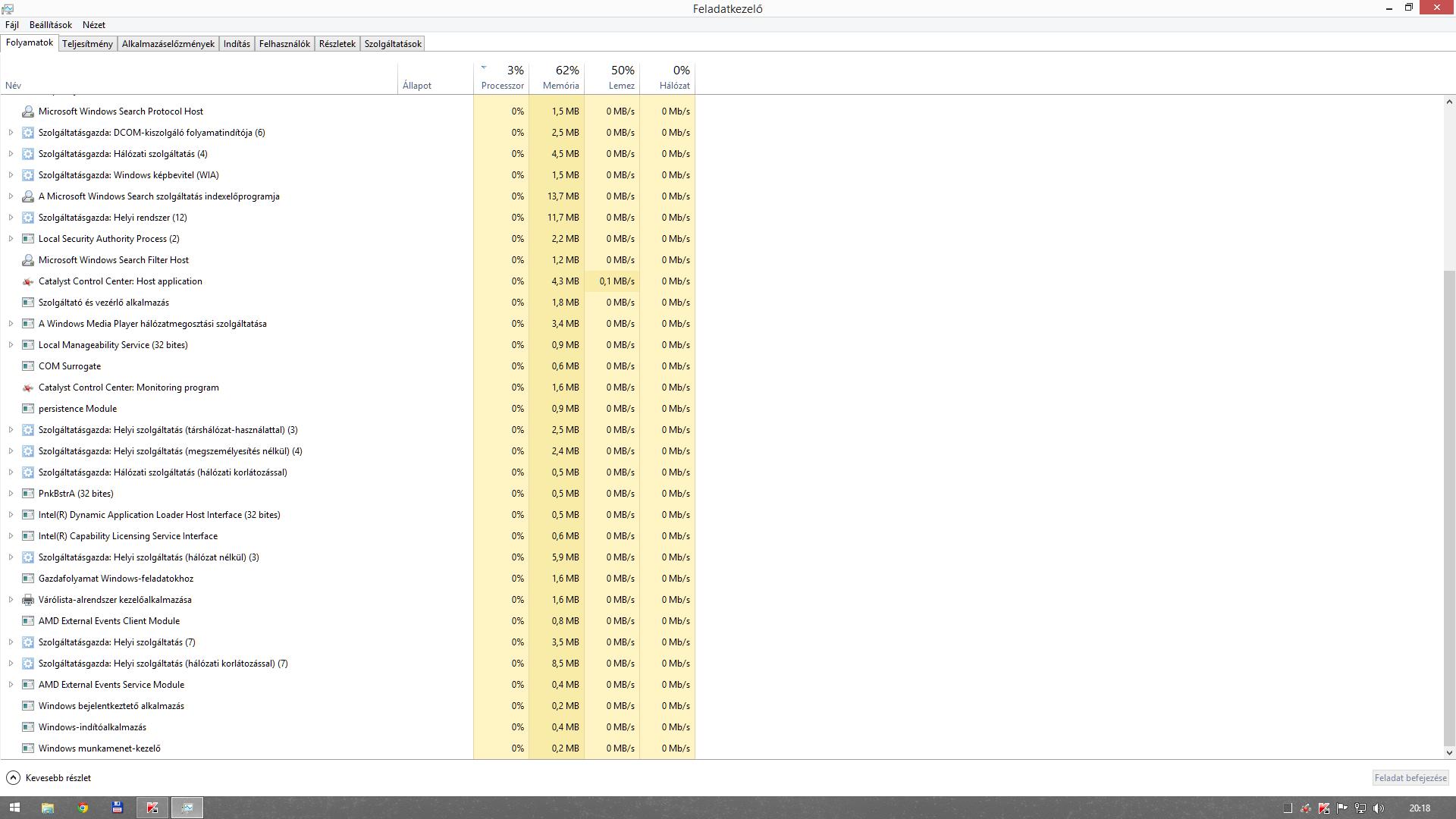Click the Task Manager taskbar button
The width and height of the screenshot is (1456, 819).
(x=187, y=808)
